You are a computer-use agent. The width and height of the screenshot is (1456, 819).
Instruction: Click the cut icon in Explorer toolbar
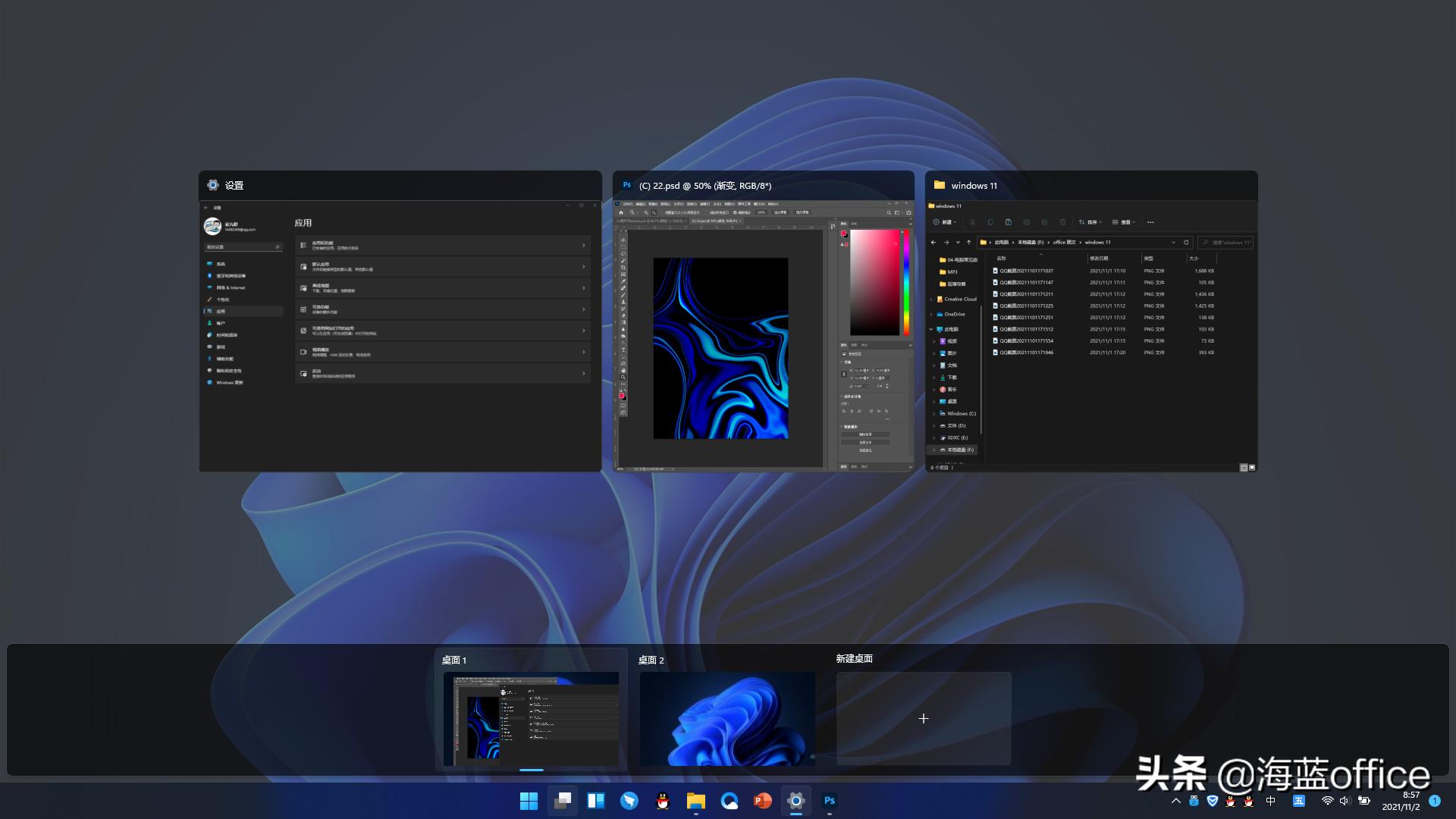click(x=971, y=222)
